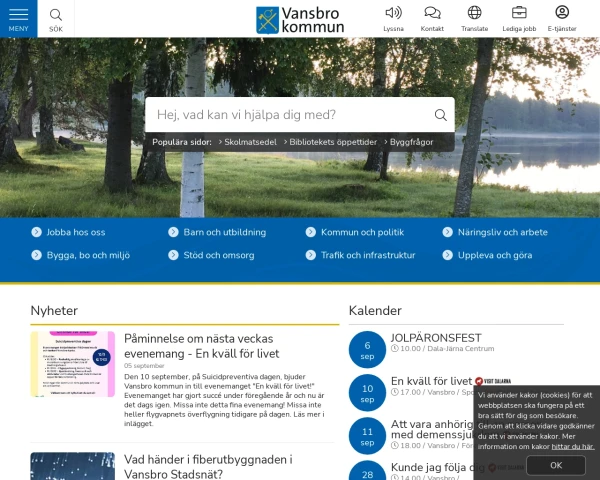Screen dimensions: 600x480
Task: Click 'Populära sidor:' label
Action: point(182,142)
